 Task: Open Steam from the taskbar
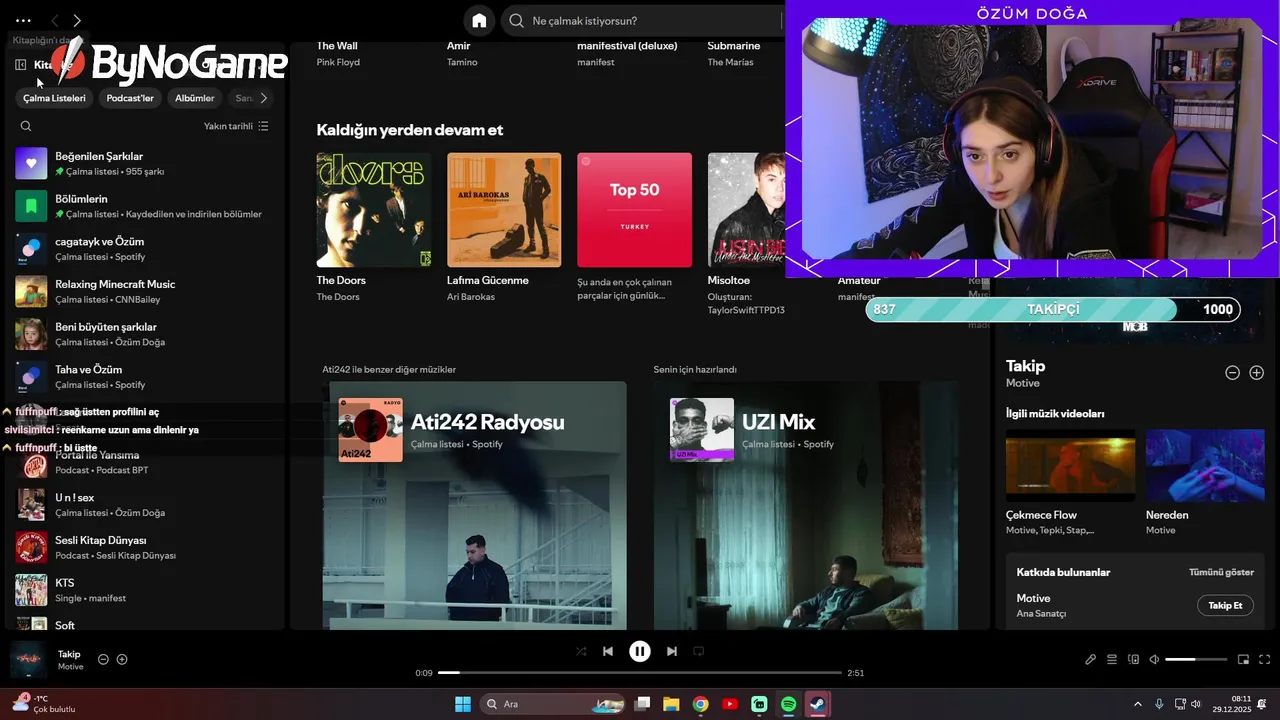[x=818, y=704]
